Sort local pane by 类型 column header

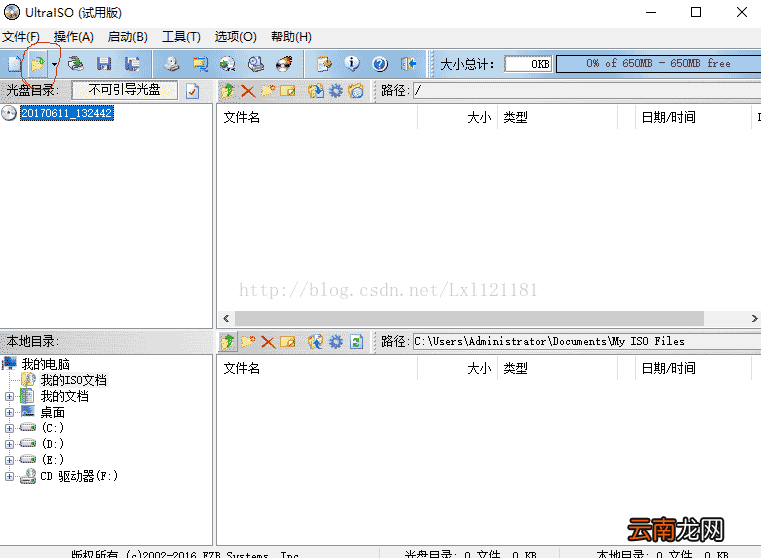(x=557, y=368)
